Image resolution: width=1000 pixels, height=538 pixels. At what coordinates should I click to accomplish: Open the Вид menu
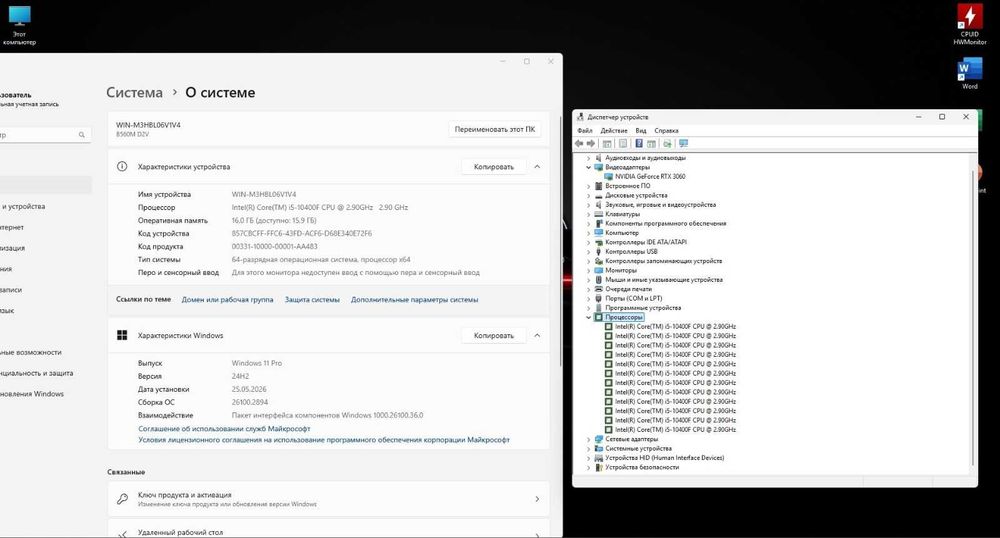640,131
